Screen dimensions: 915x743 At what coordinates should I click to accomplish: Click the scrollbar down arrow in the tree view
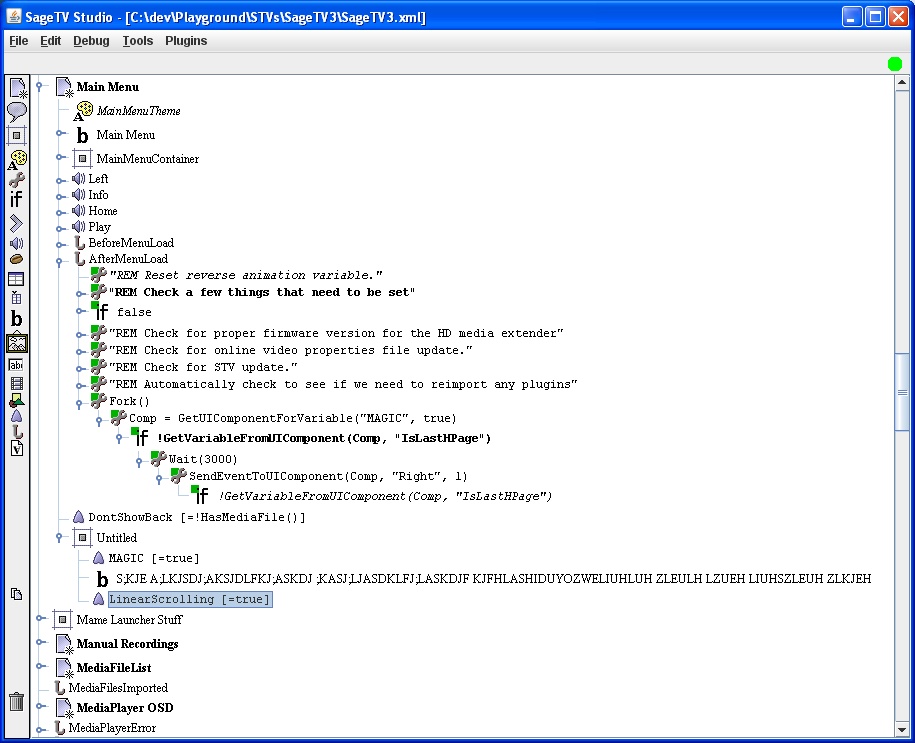902,730
